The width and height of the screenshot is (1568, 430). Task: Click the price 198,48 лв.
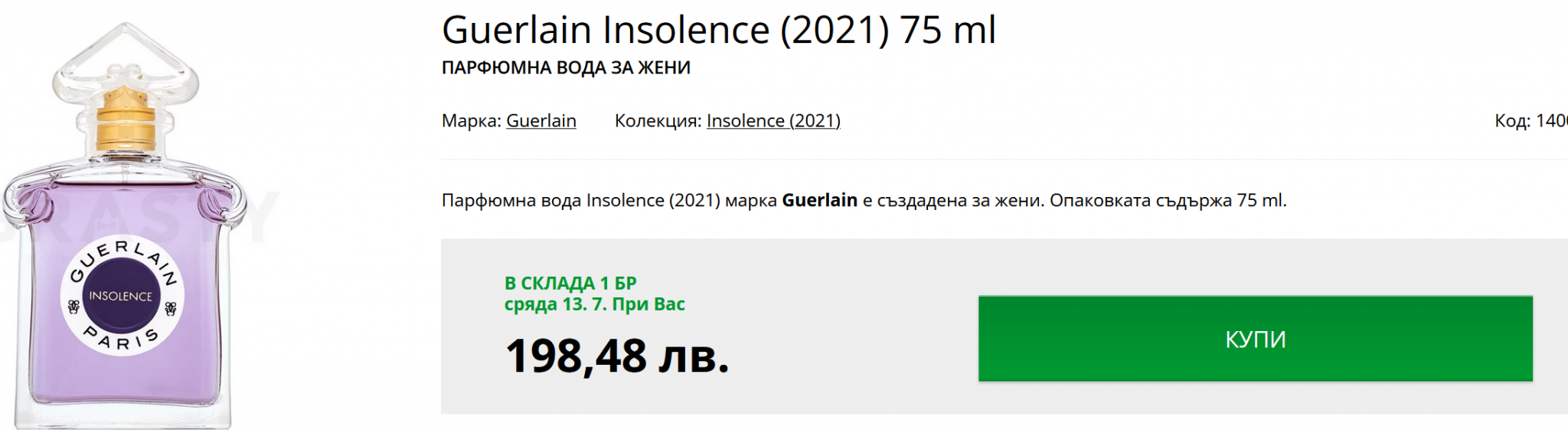click(617, 356)
